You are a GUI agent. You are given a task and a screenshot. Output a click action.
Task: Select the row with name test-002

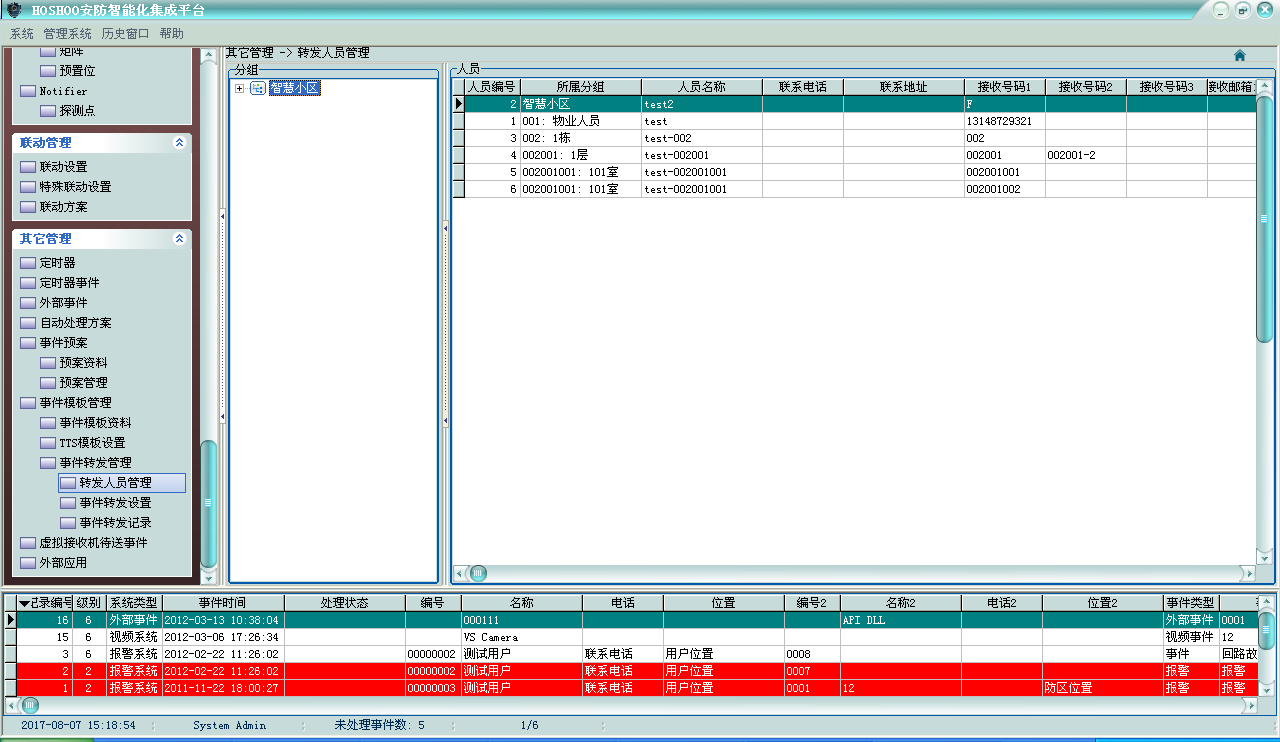700,138
